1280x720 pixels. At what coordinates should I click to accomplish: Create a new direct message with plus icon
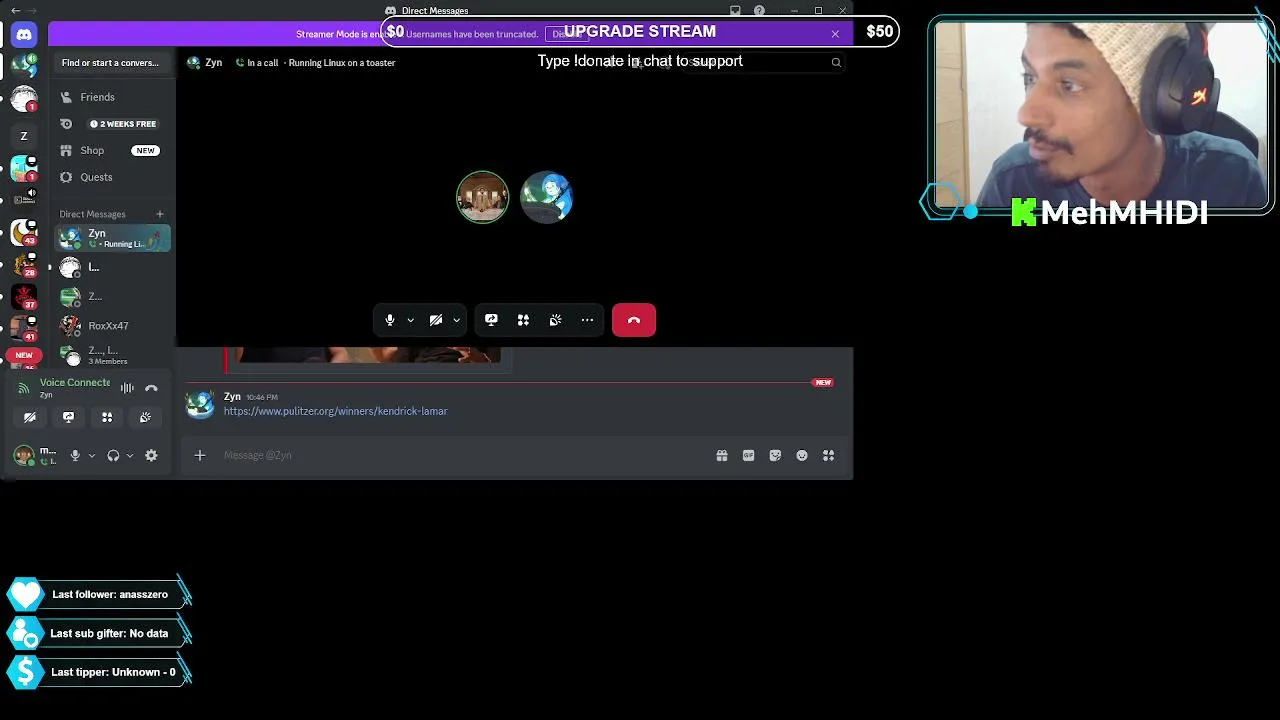pyautogui.click(x=159, y=214)
